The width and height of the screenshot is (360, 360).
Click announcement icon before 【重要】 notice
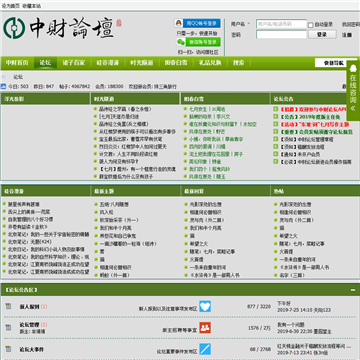(276, 132)
